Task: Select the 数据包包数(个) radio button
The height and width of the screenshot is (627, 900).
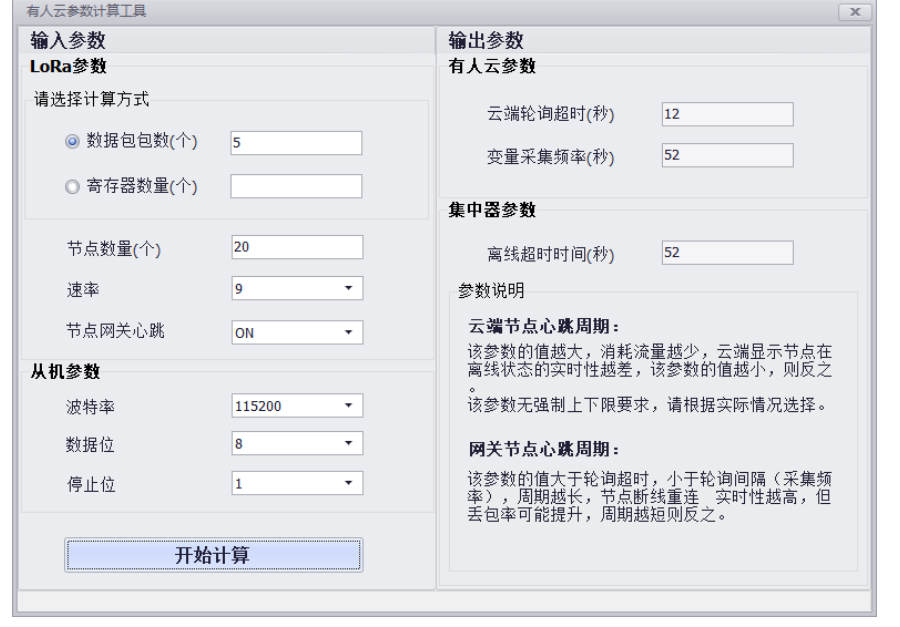Action: [x=72, y=141]
